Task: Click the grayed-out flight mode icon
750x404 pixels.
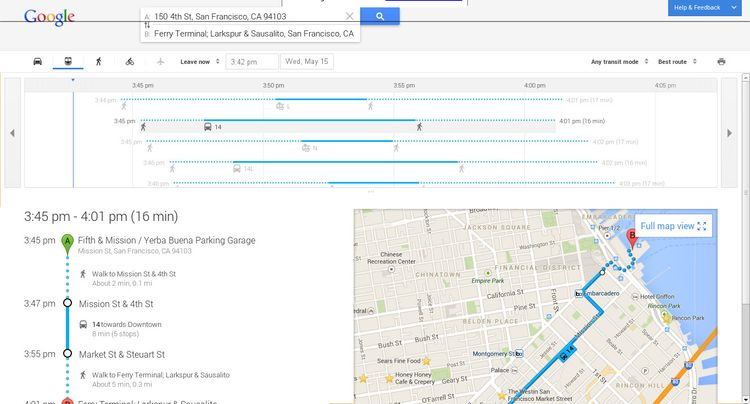Action: pyautogui.click(x=160, y=62)
